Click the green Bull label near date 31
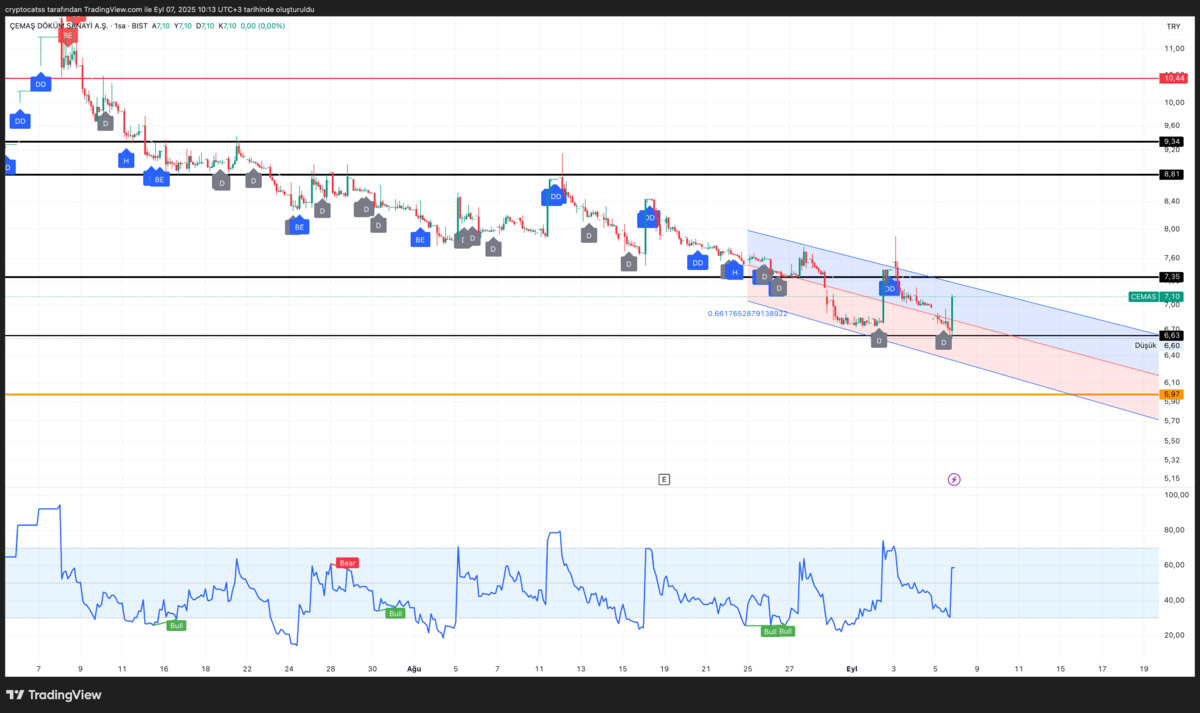The height and width of the screenshot is (713, 1200). [x=395, y=613]
